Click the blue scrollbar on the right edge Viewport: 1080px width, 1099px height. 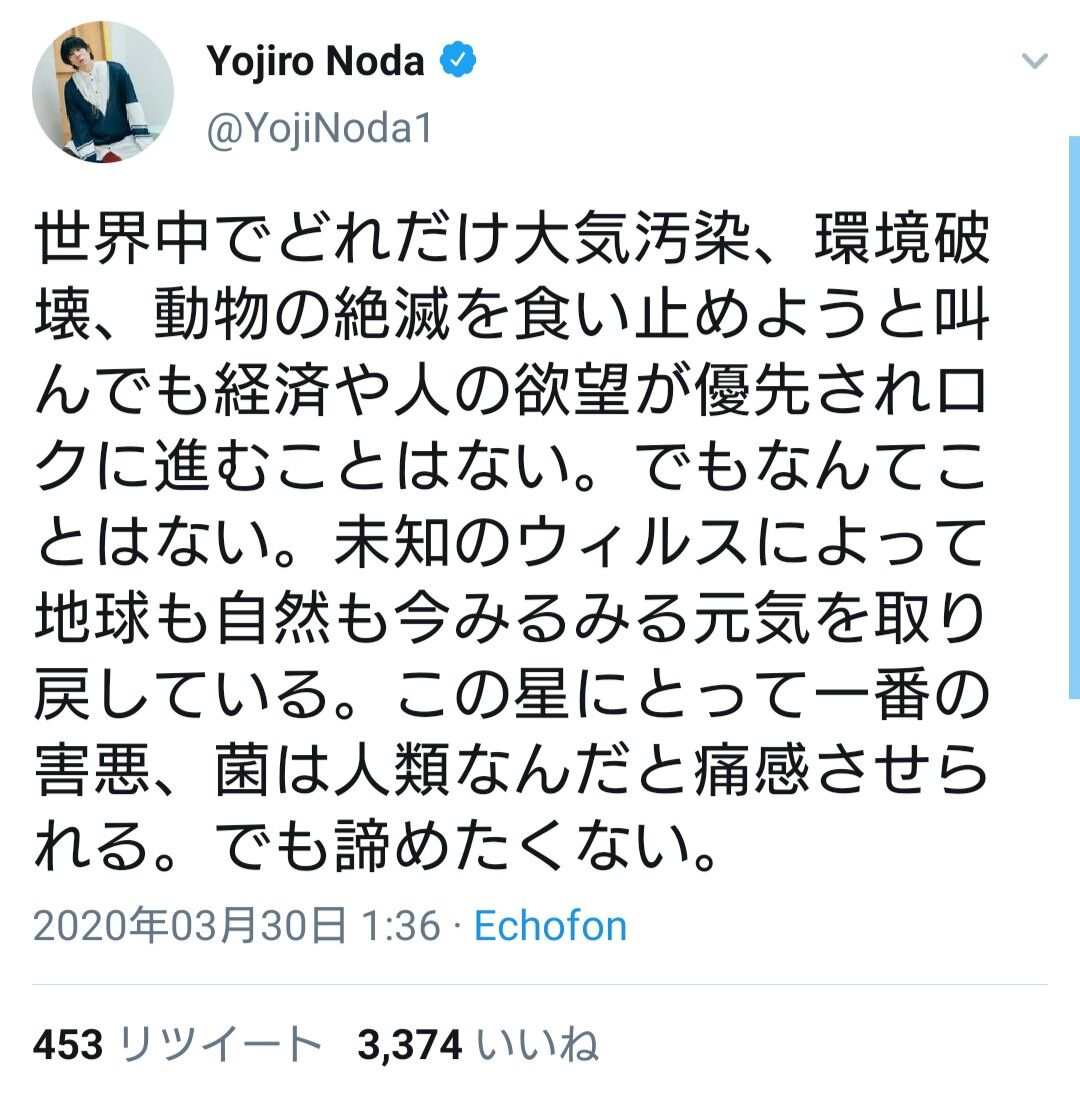[1074, 418]
